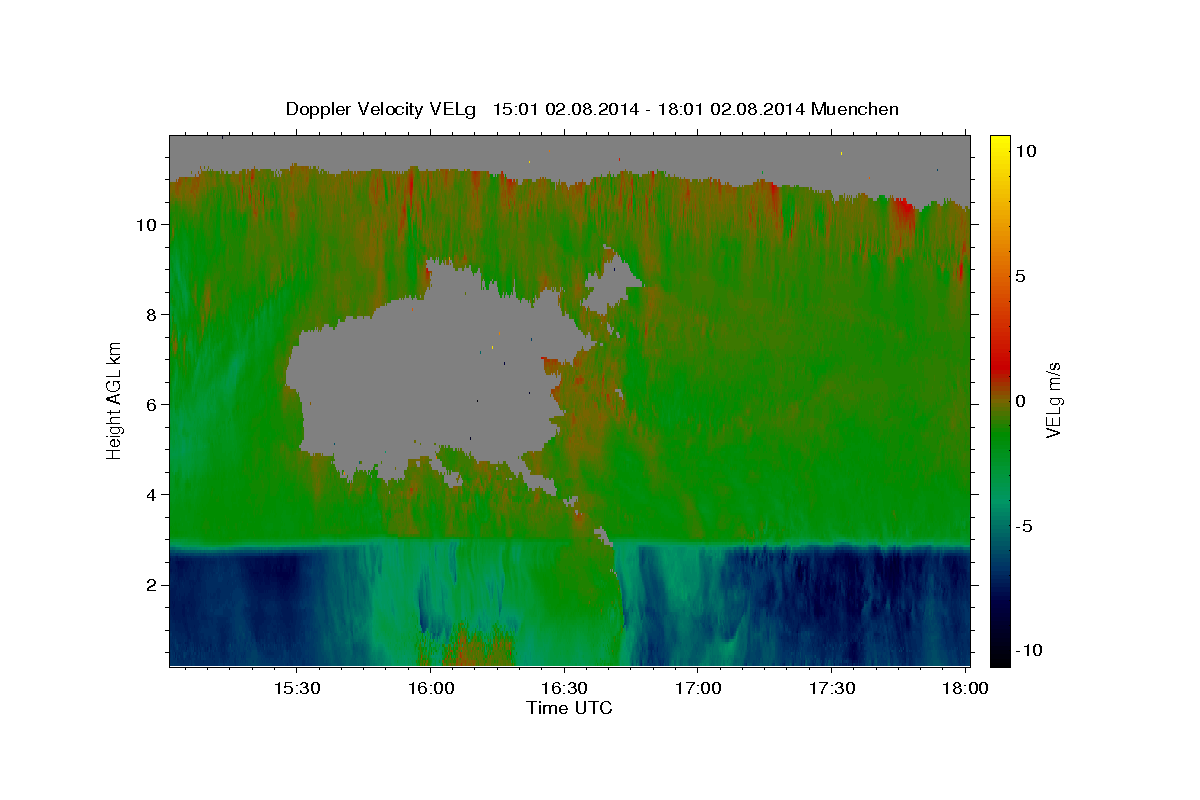This screenshot has width=1200, height=800.
Task: Click the colorbar label '5'
Action: click(1020, 276)
